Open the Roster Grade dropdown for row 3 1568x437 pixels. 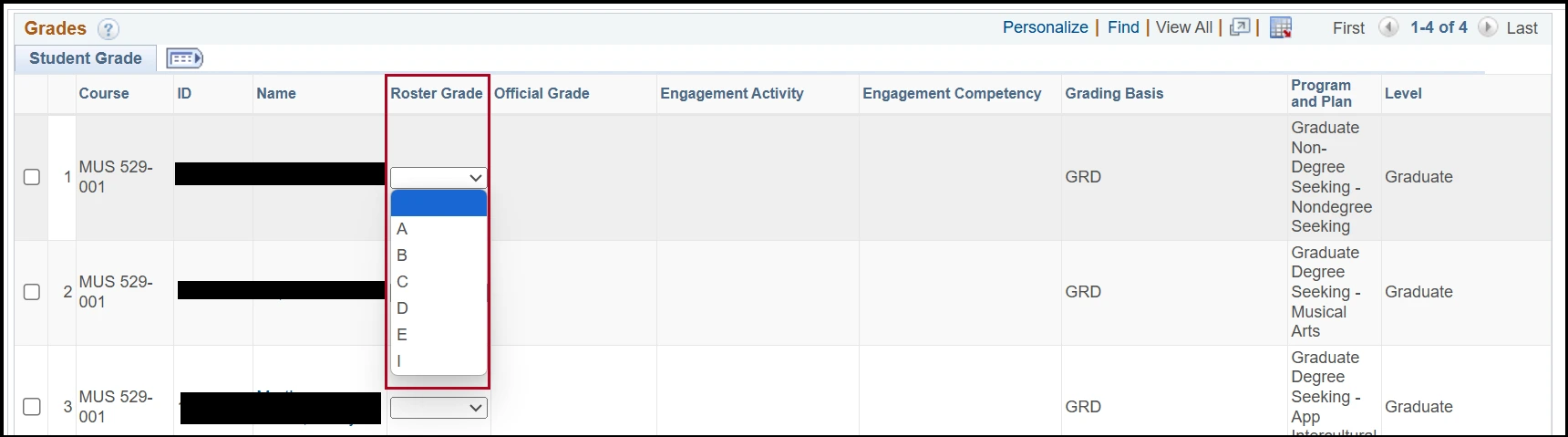438,408
